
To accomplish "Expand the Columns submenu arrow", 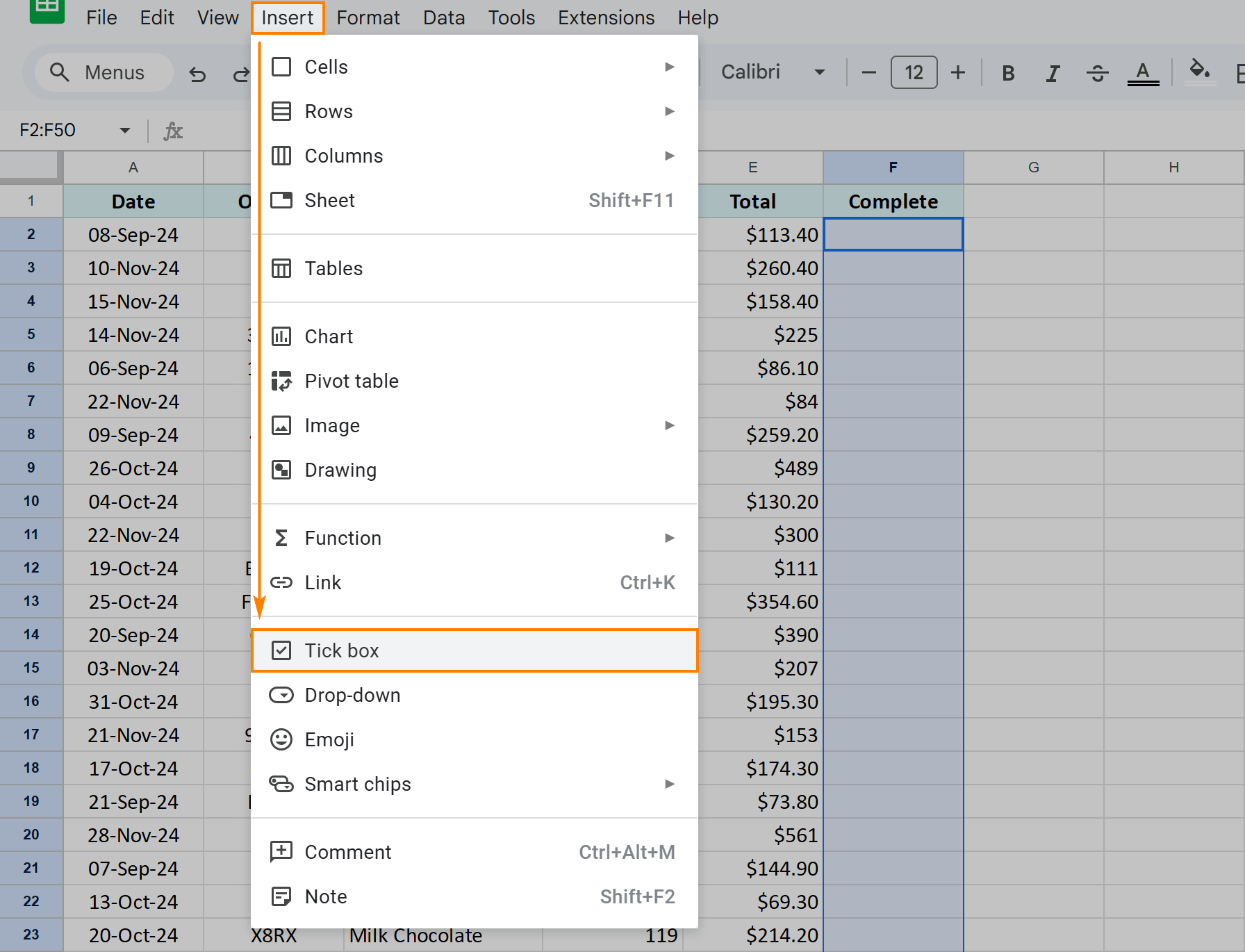I will click(x=670, y=156).
